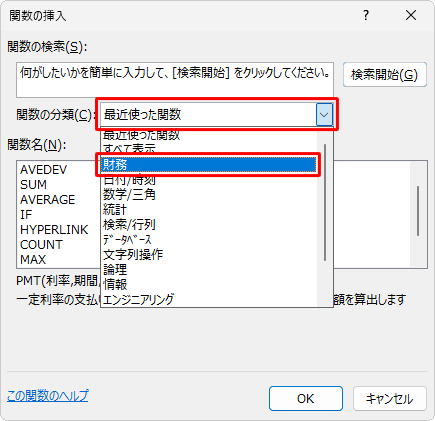Click the category dropdown list scrollbar
Viewport: 435px width, 421px height.
pos(325,202)
